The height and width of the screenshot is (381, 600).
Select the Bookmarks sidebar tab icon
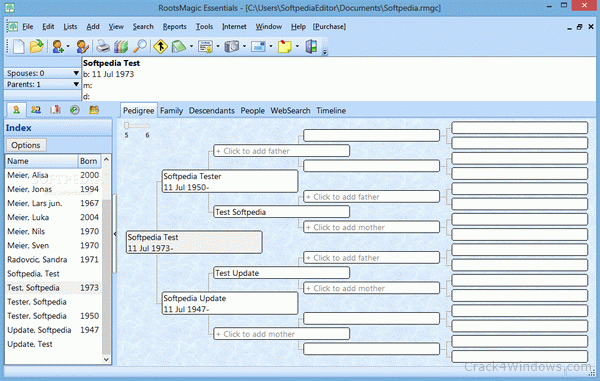coord(55,110)
